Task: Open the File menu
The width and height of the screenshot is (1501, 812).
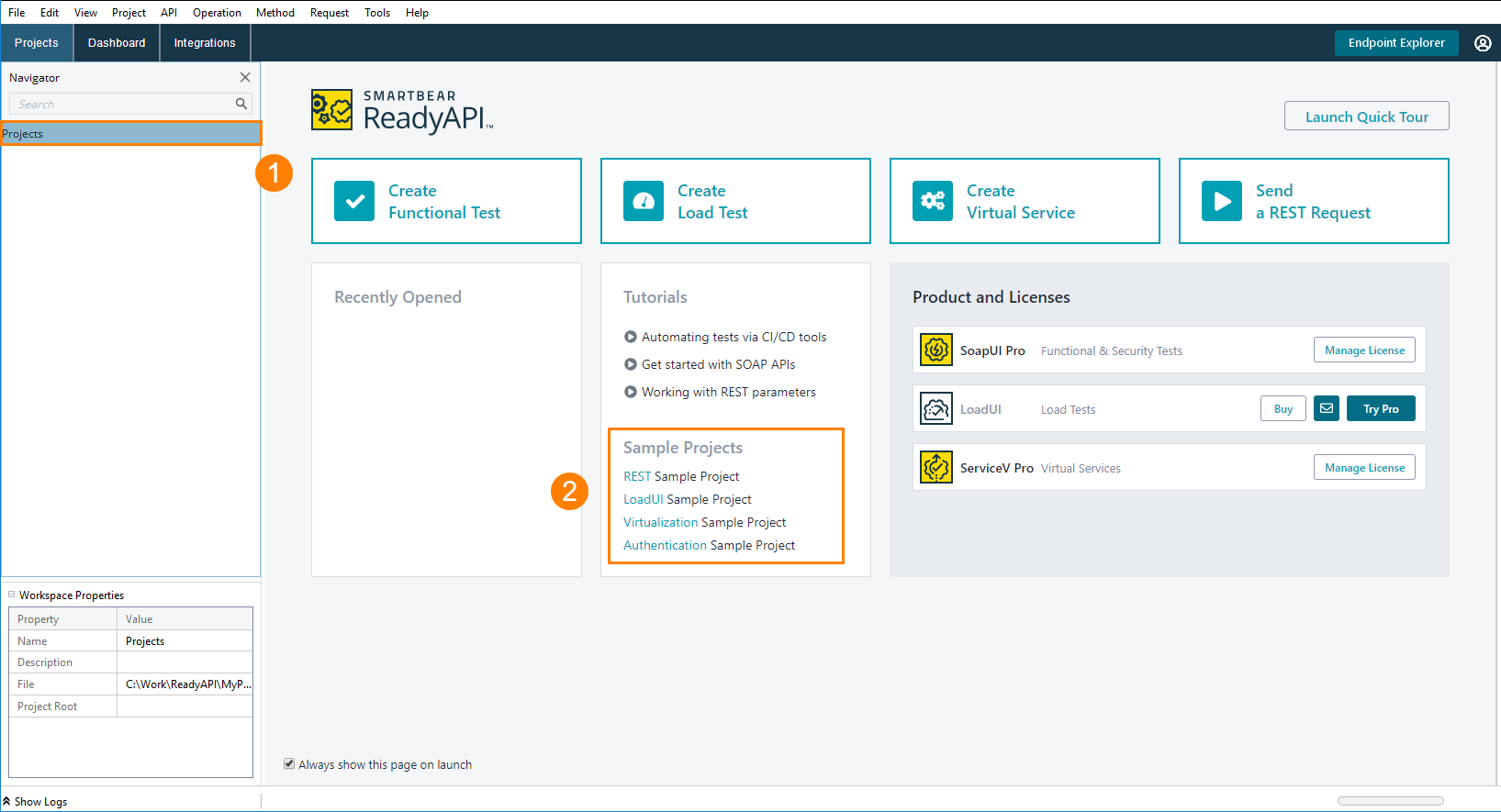Action: [x=17, y=12]
